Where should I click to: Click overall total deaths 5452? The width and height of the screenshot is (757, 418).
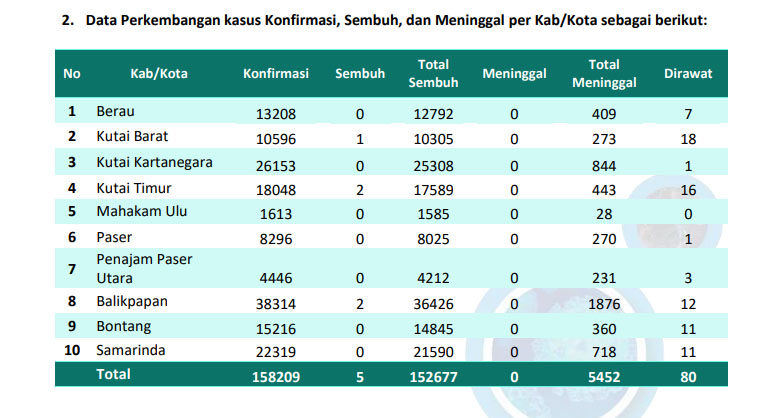(x=604, y=377)
